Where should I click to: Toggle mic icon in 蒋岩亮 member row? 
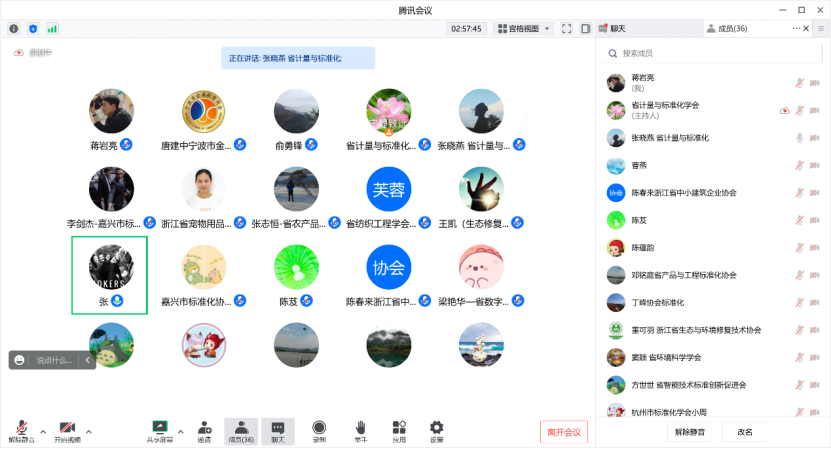[799, 83]
